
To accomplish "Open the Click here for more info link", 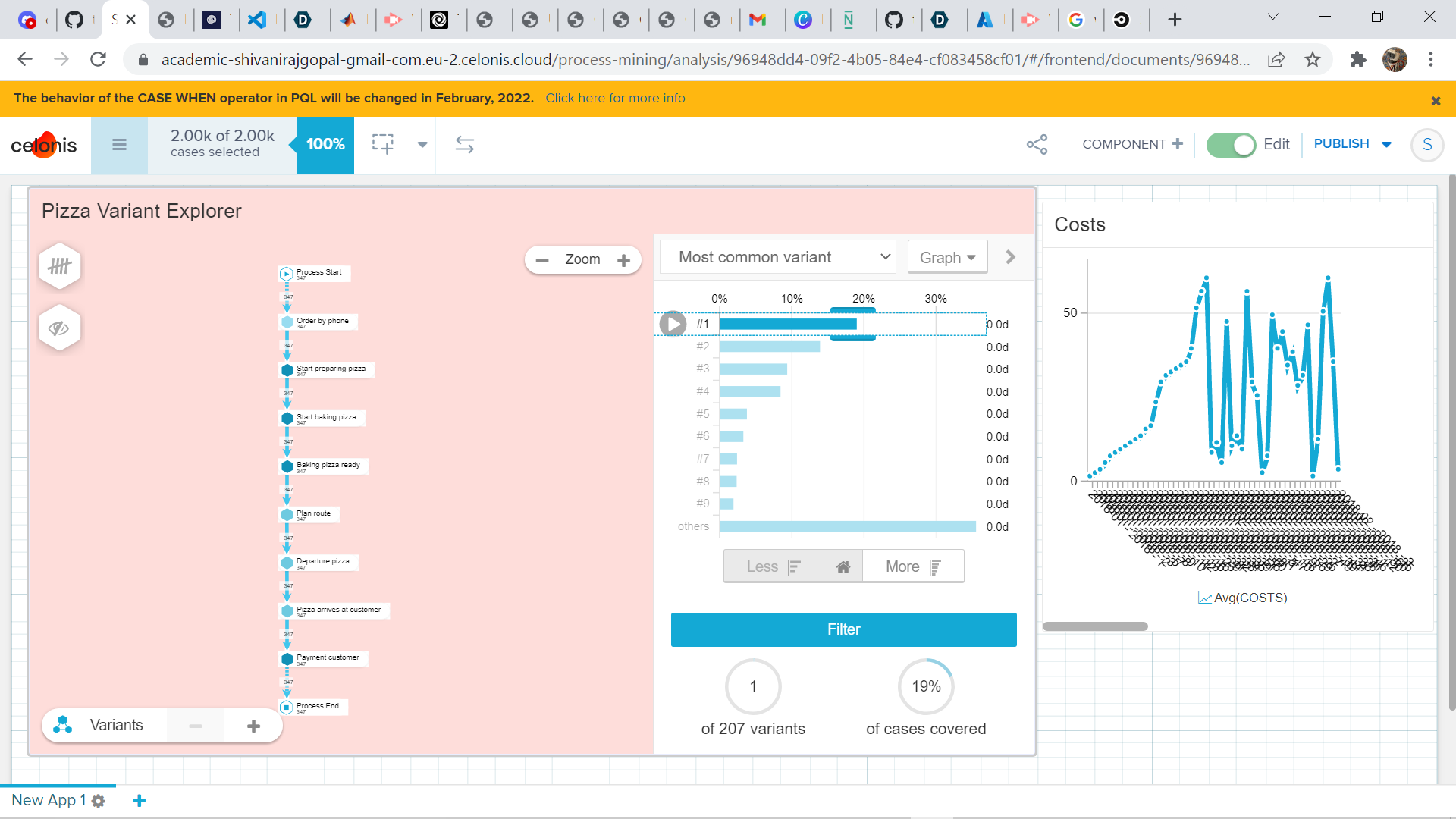I will coord(615,98).
